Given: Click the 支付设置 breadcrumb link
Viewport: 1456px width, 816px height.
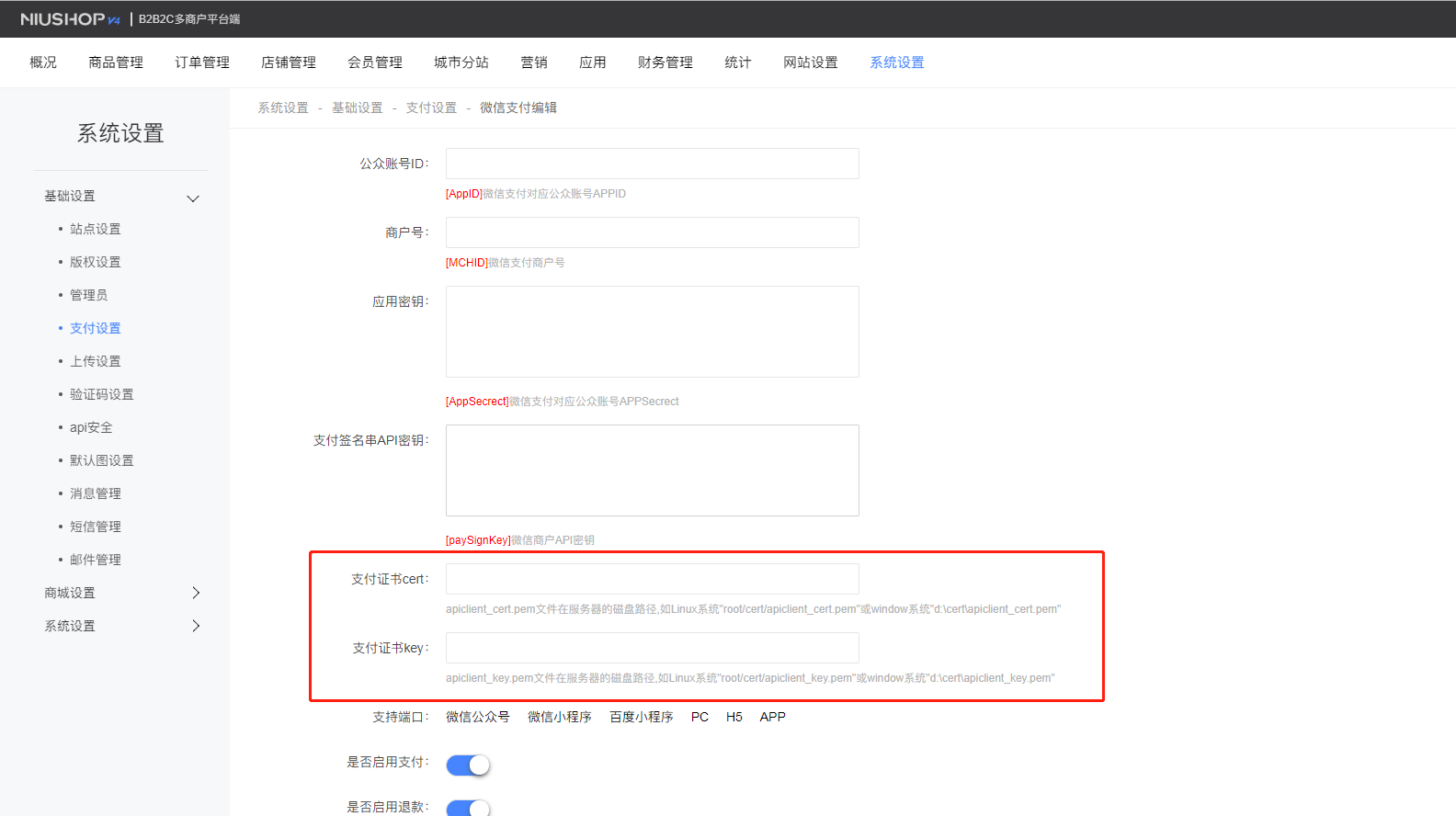Looking at the screenshot, I should pos(431,108).
